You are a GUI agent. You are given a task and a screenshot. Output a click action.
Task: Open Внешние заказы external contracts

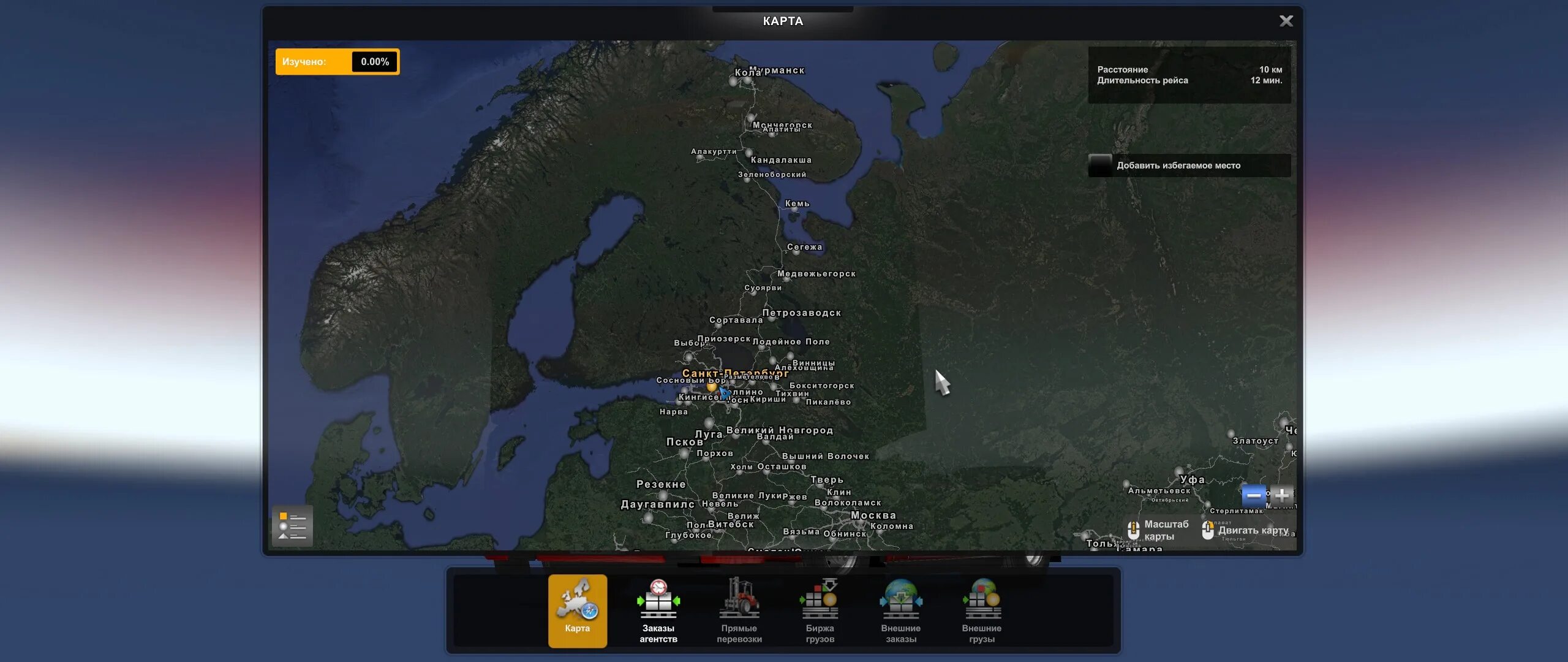(902, 607)
